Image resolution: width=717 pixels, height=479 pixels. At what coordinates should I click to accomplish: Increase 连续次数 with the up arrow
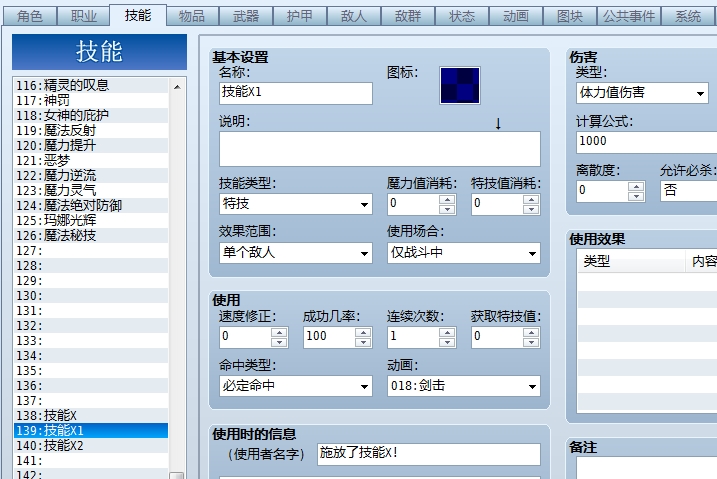pos(447,332)
